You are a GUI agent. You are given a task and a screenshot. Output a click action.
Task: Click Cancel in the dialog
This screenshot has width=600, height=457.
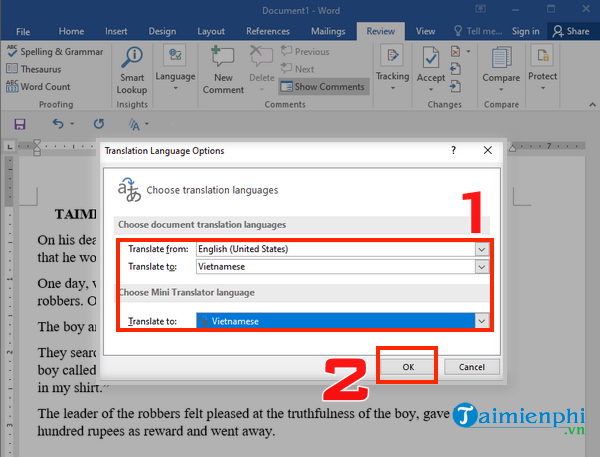pyautogui.click(x=471, y=367)
